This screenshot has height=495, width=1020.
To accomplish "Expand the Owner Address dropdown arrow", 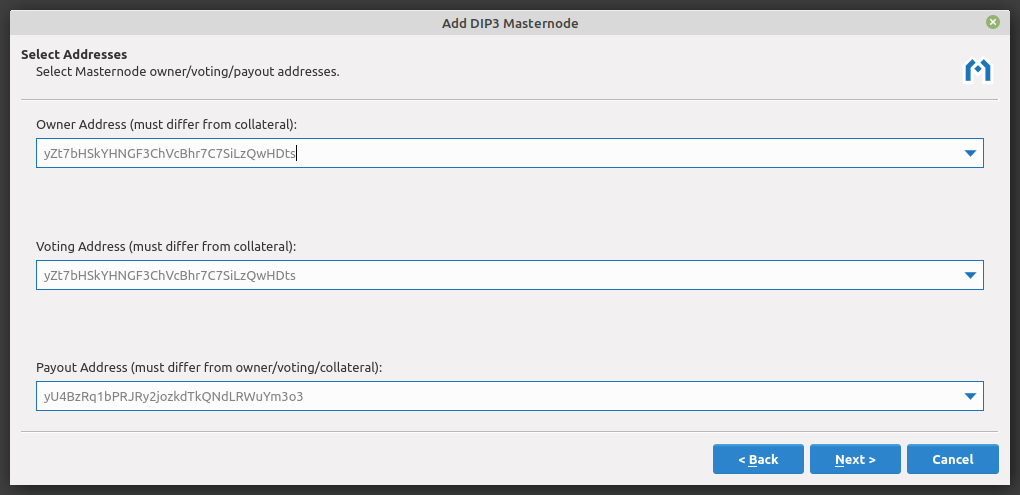I will coord(969,153).
